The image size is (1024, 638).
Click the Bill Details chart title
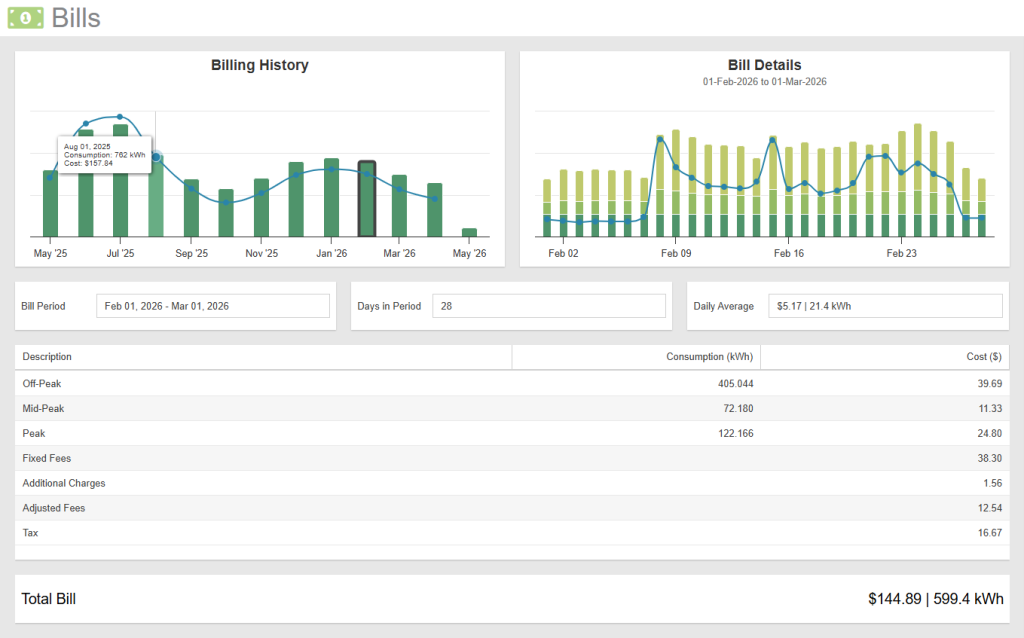coord(764,65)
